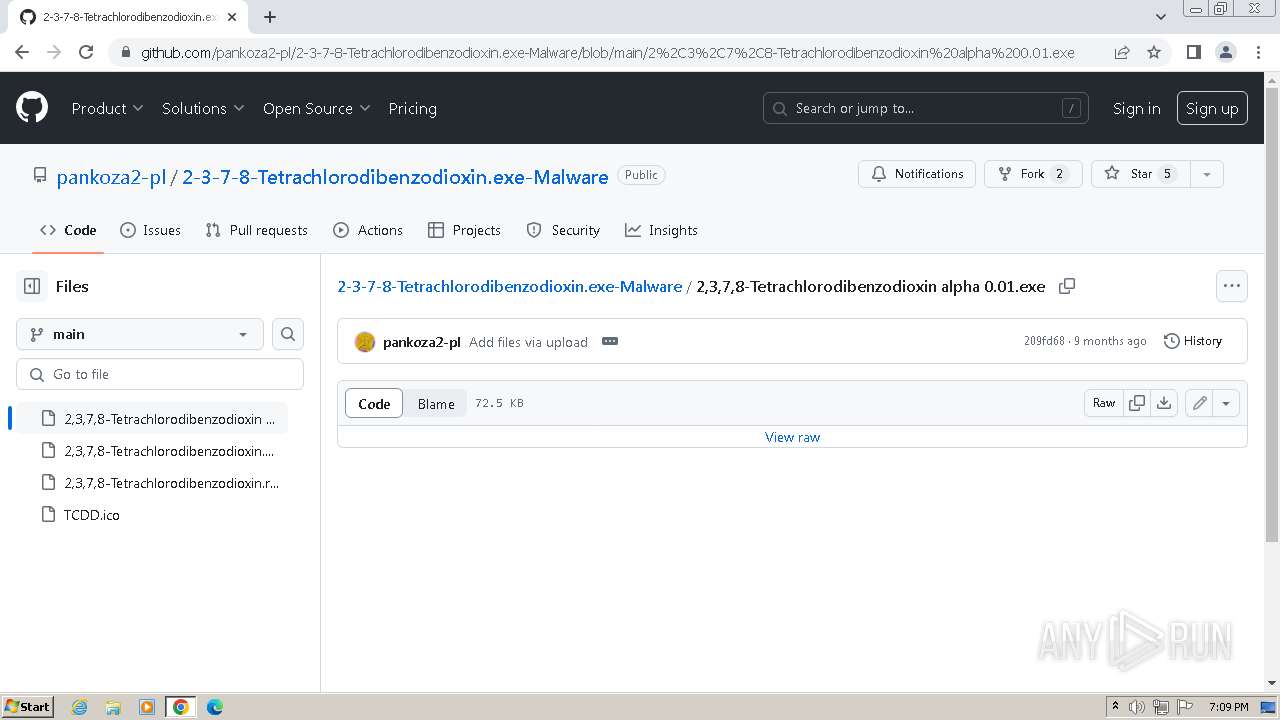Open the commit History
The image size is (1280, 720).
1193,341
